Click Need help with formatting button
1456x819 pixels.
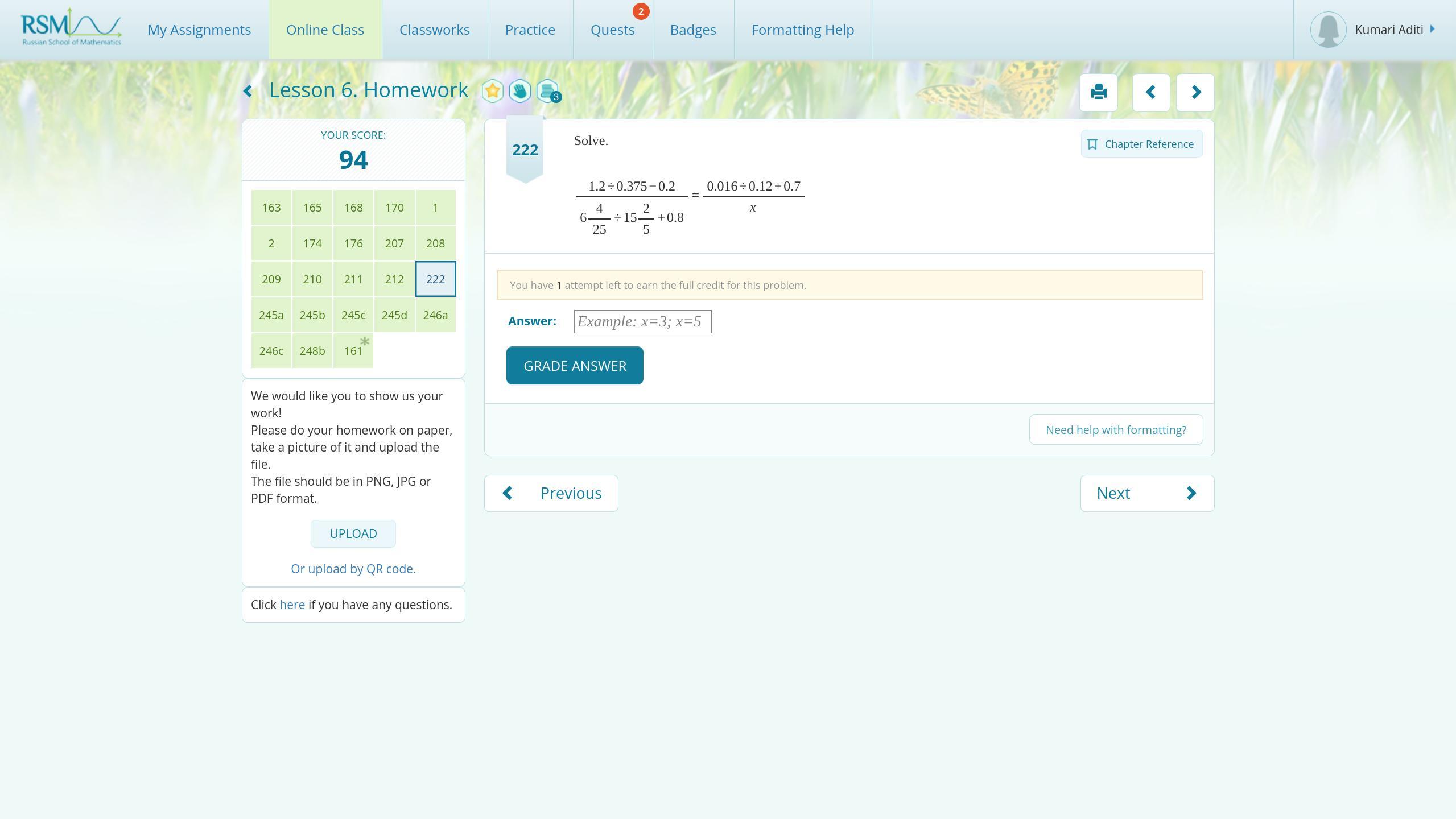(1116, 429)
